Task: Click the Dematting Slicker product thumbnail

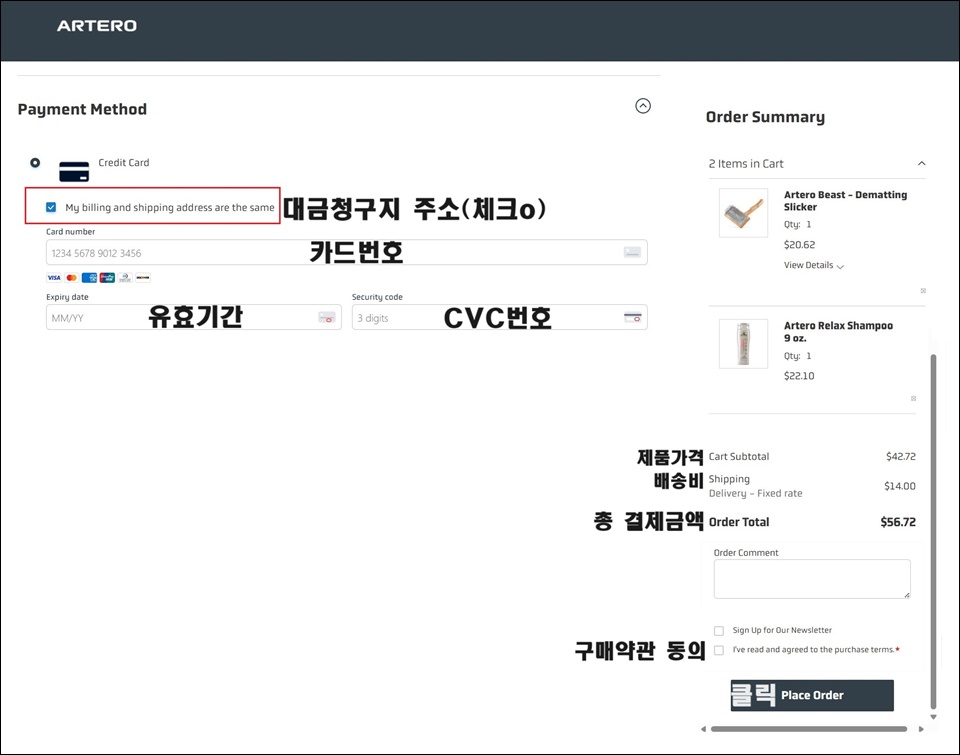Action: (743, 212)
